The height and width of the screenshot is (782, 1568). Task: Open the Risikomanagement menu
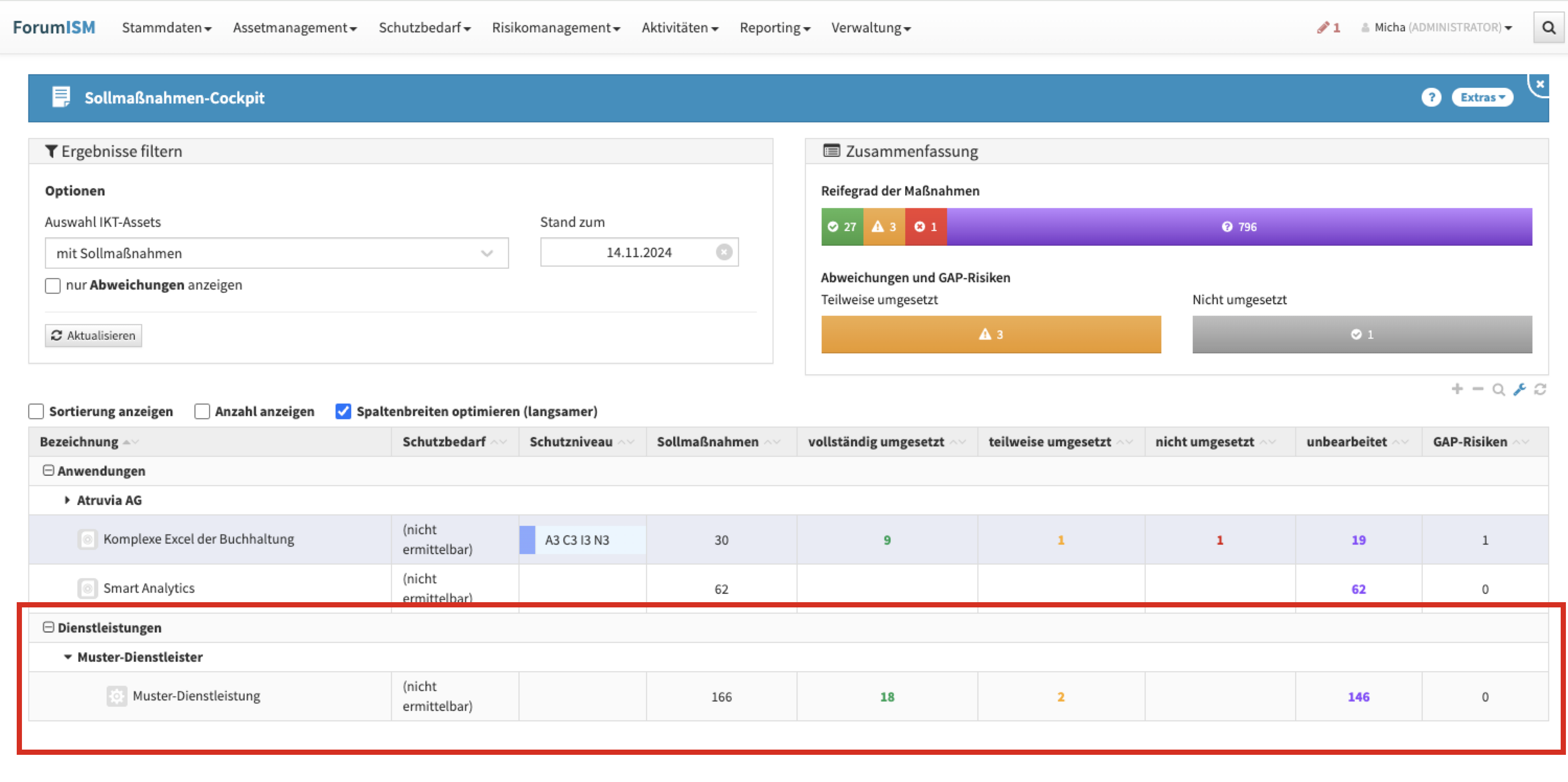coord(555,28)
